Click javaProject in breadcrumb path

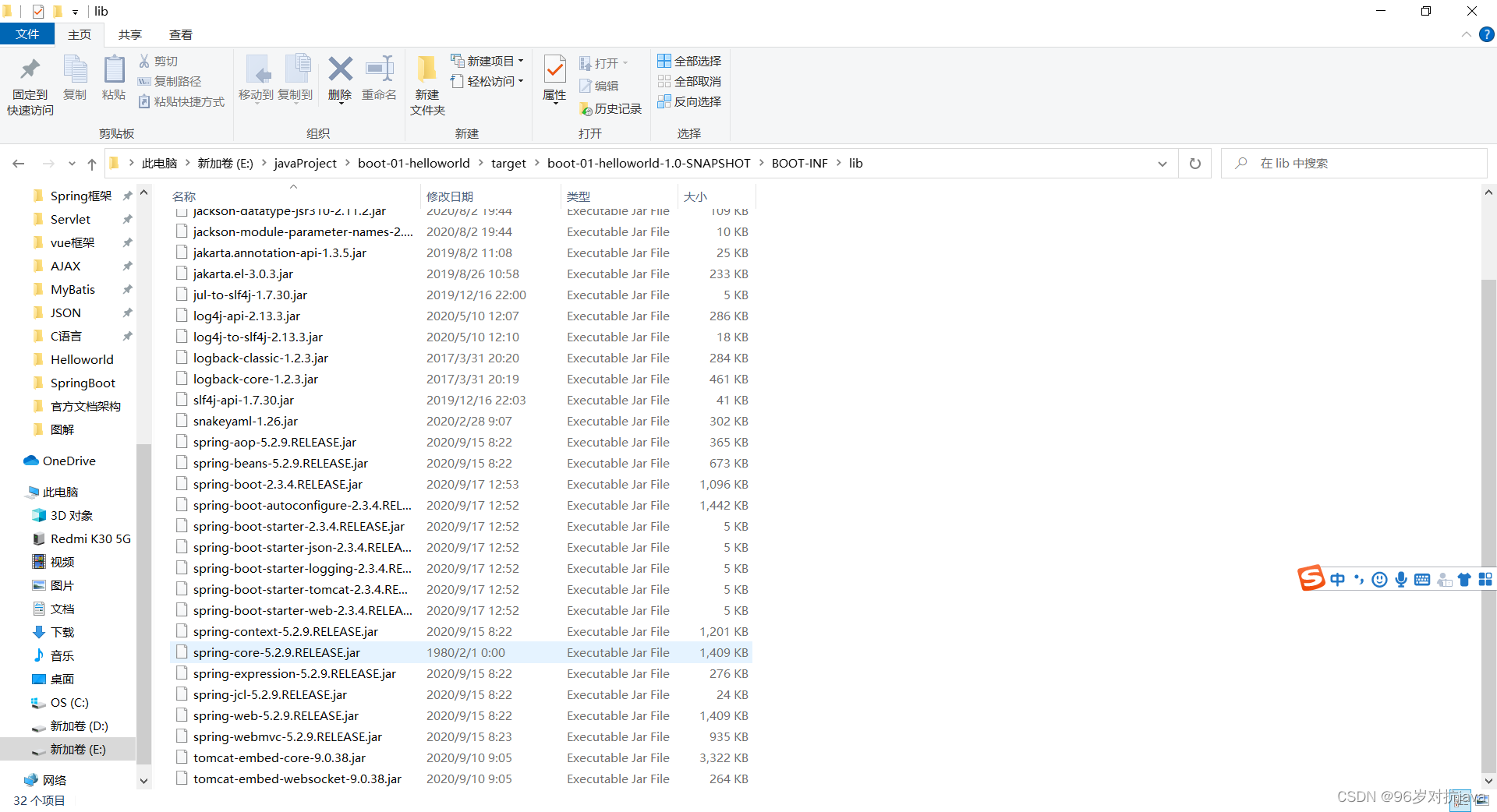(x=306, y=164)
